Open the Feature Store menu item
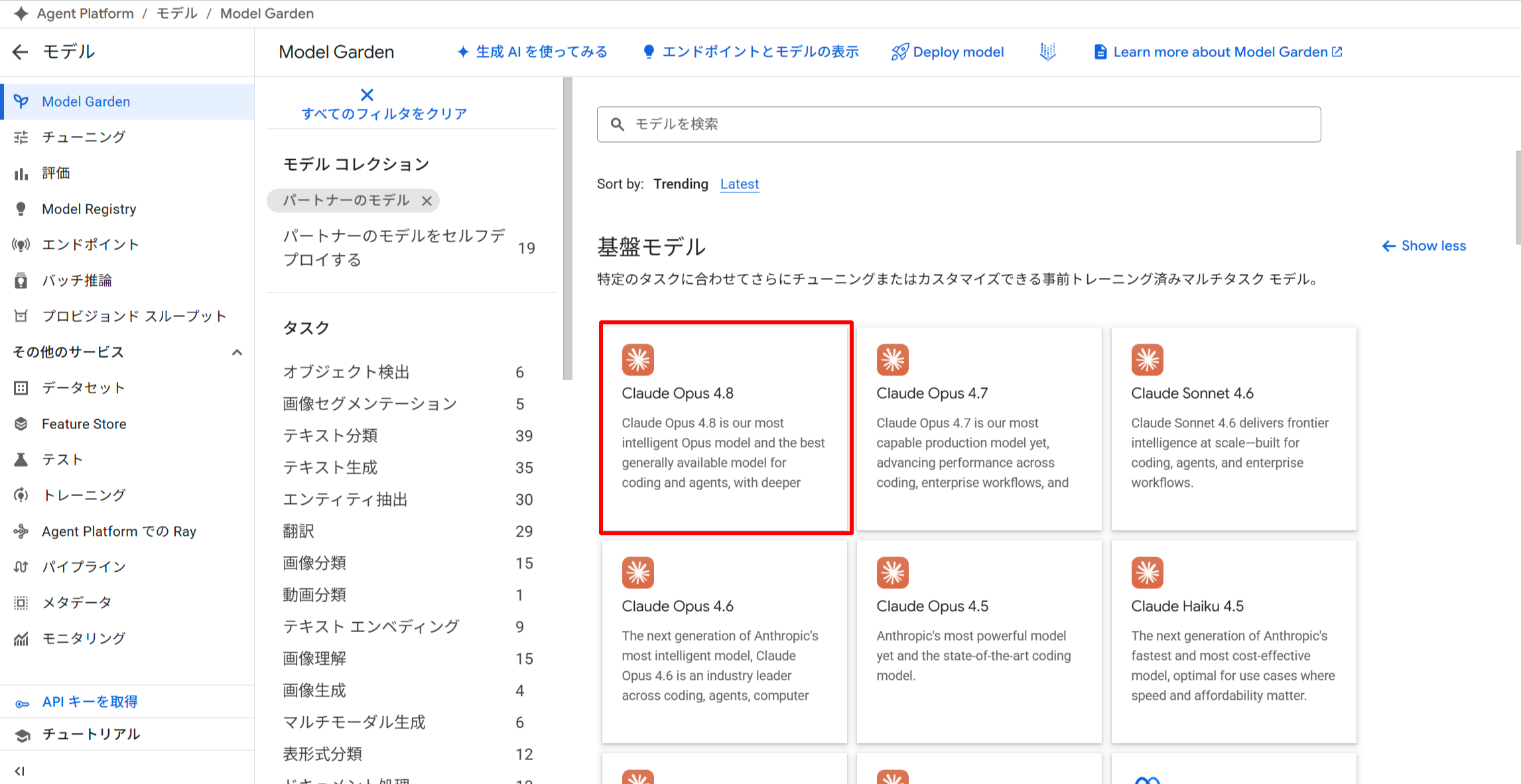 (x=128, y=424)
